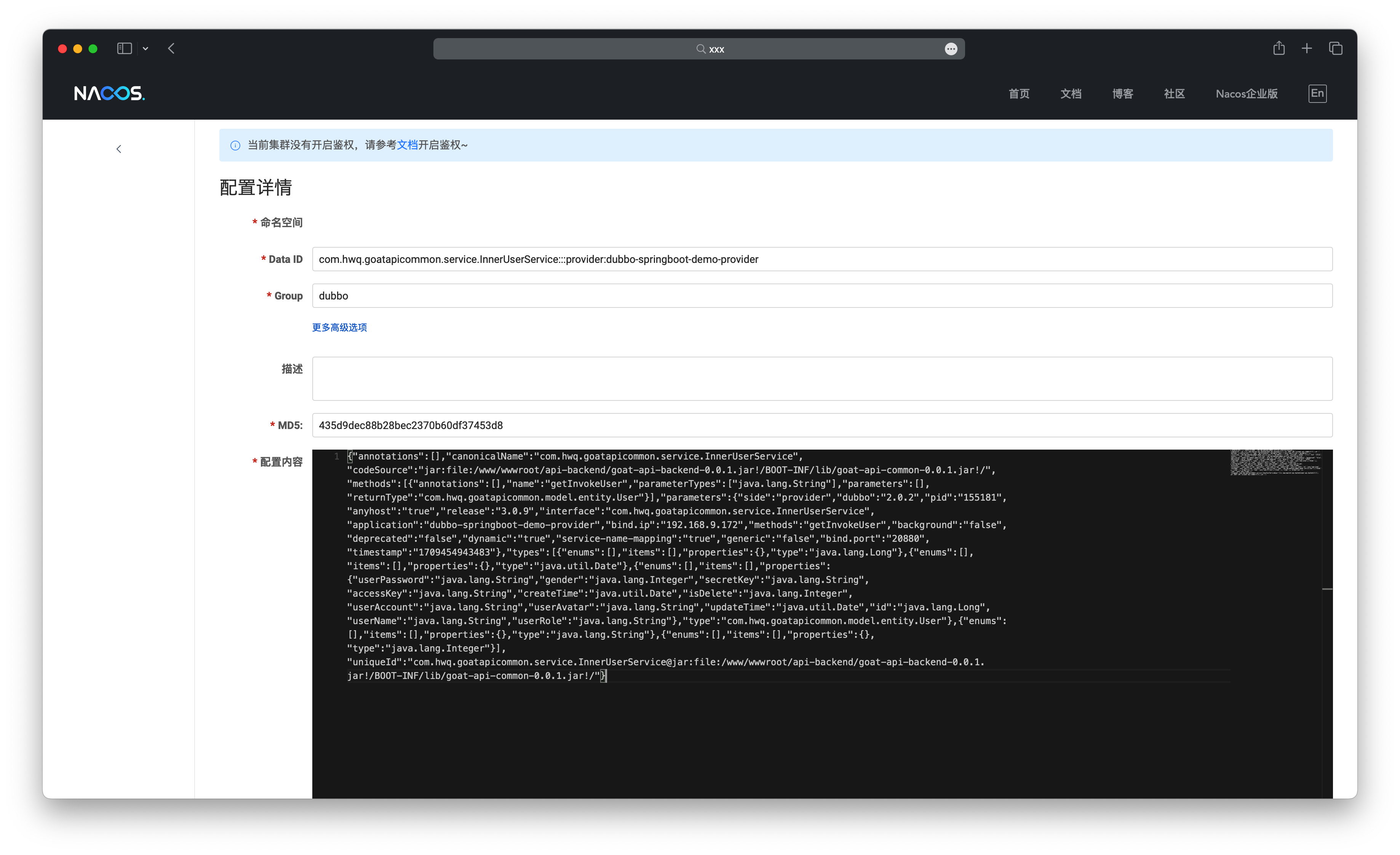Open the Nacos企业版 nav item
Image resolution: width=1400 pixels, height=855 pixels.
(1247, 94)
